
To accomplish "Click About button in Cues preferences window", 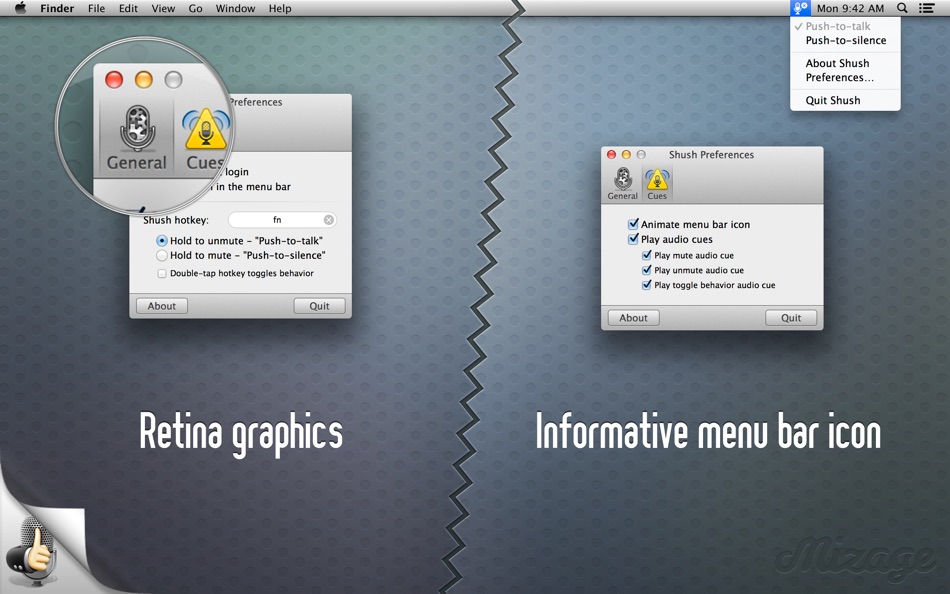I will [x=633, y=318].
